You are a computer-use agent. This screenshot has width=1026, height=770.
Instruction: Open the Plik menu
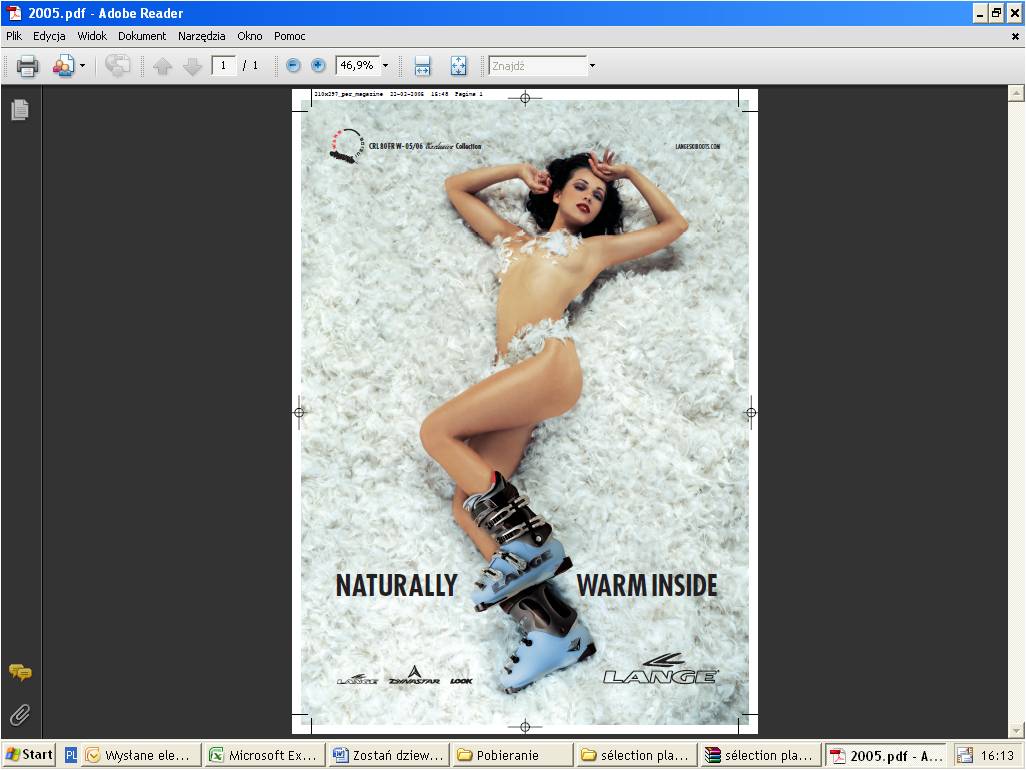(14, 36)
